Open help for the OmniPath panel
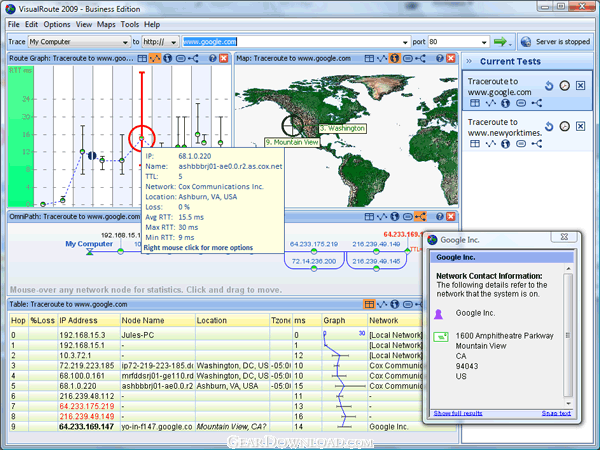Screen dimensions: 600x450 point(440,217)
